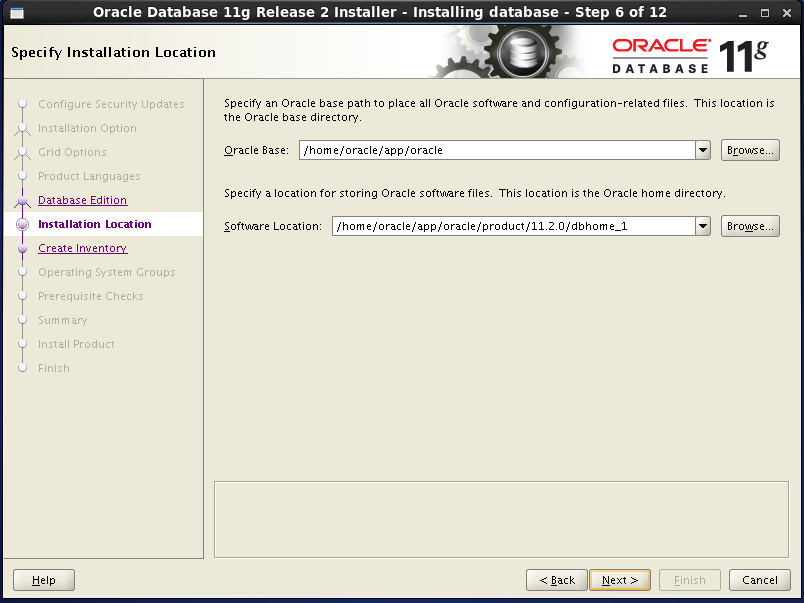
Task: Open Help for this installer step
Action: point(44,580)
